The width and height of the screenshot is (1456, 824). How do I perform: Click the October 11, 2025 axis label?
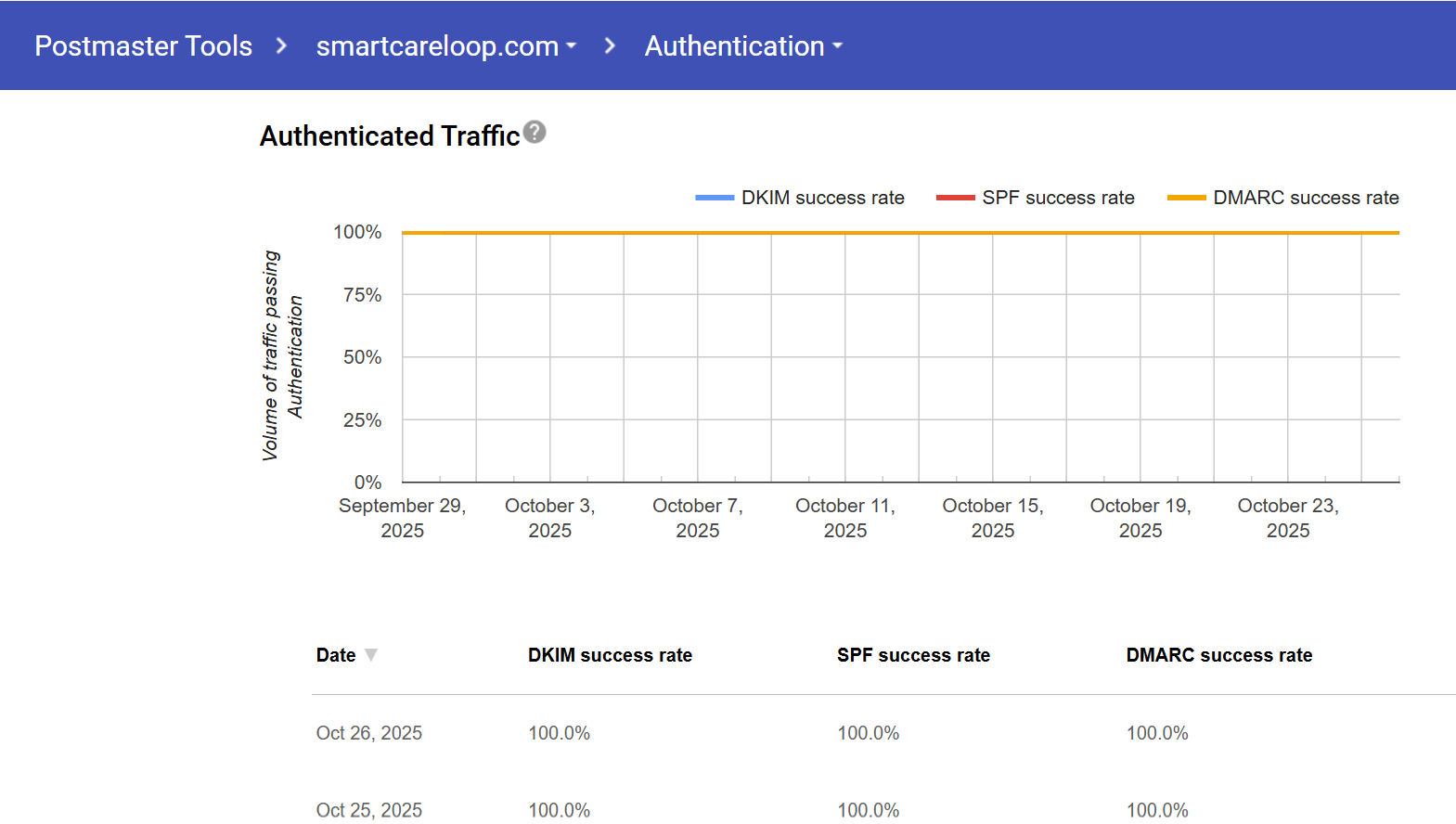pos(844,518)
